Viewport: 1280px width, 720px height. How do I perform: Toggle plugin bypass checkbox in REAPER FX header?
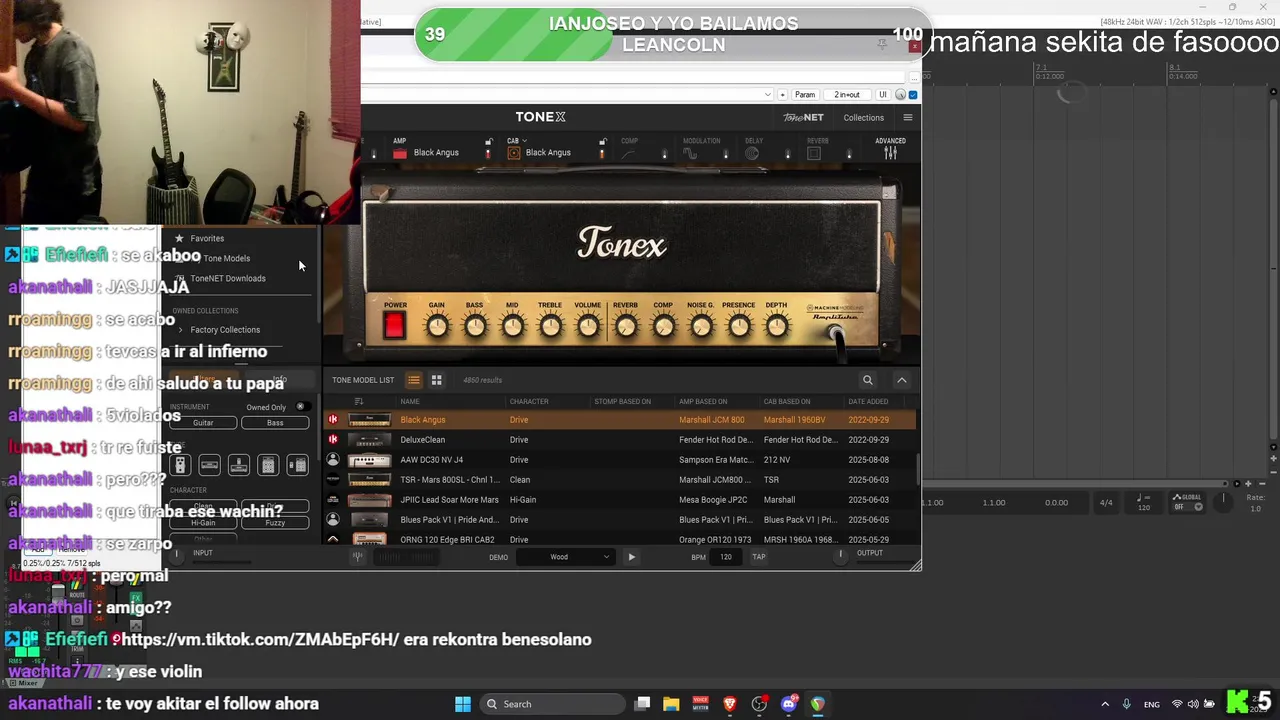point(913,95)
